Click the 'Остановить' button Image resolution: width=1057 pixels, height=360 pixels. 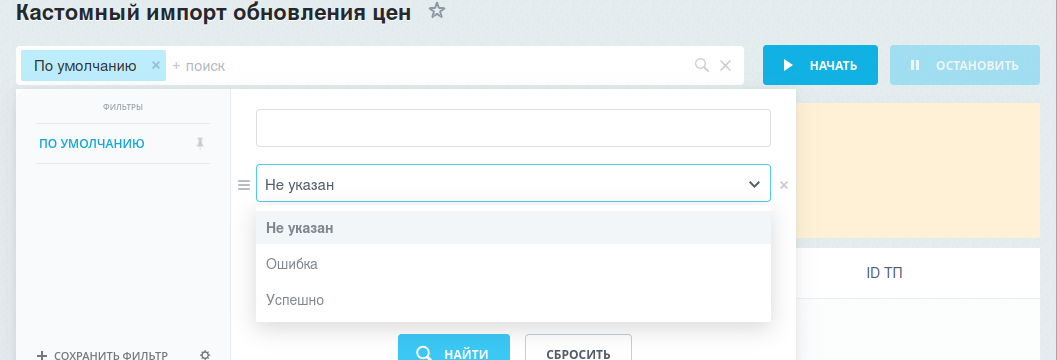click(965, 65)
